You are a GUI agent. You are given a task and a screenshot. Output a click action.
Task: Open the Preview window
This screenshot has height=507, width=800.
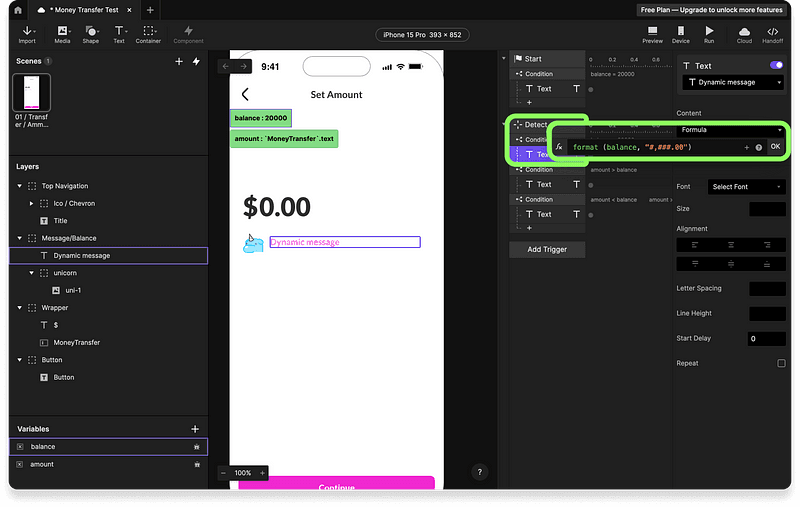click(652, 34)
